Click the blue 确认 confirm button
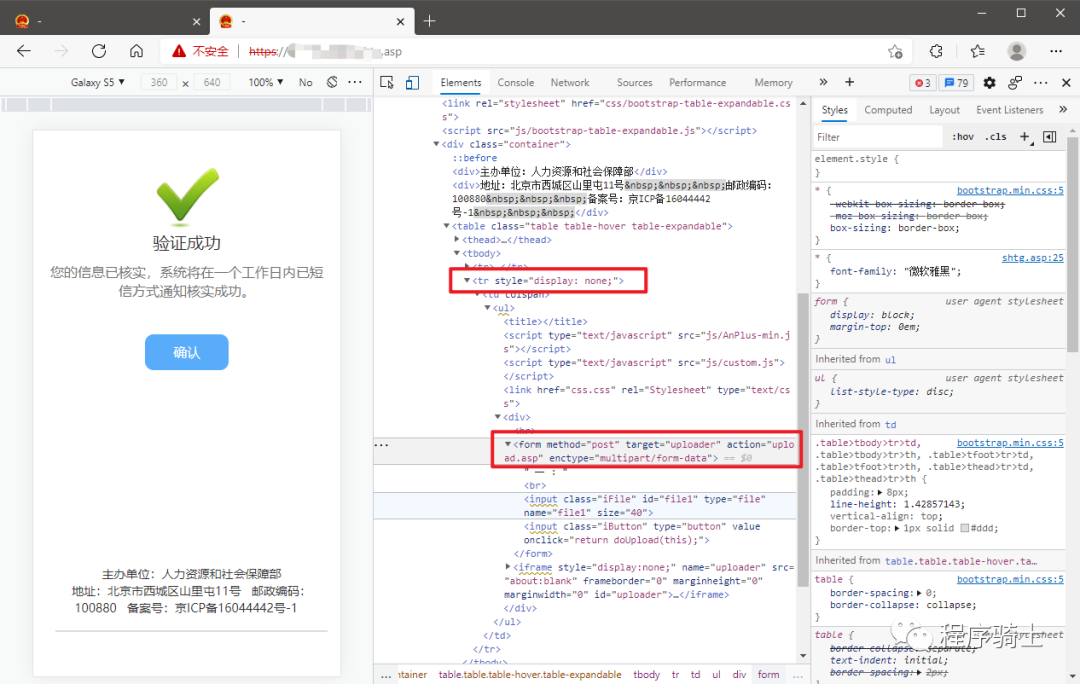1080x684 pixels. (x=187, y=352)
